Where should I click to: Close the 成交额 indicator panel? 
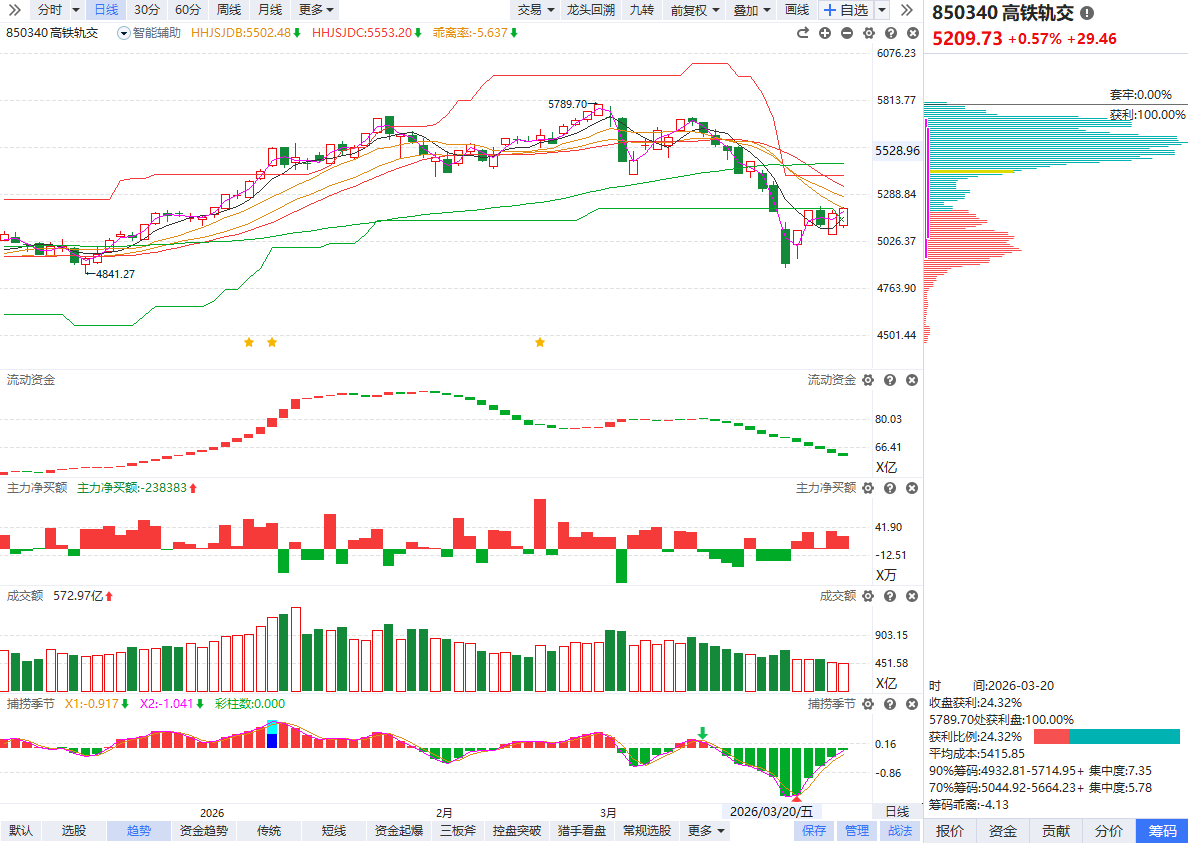click(x=912, y=596)
